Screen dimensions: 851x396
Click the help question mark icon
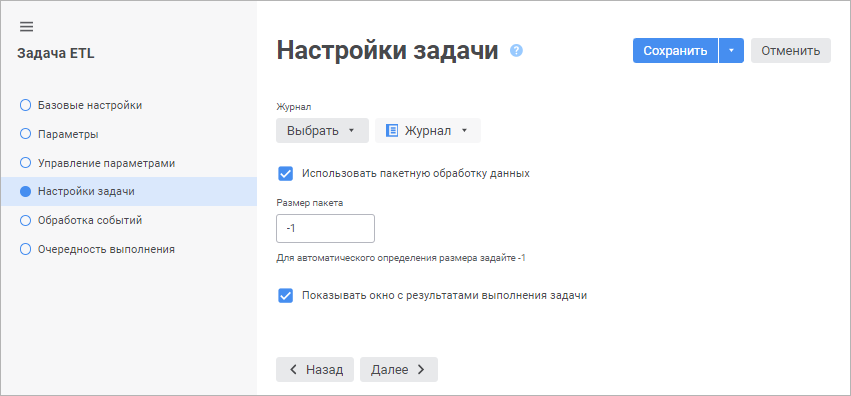516,50
